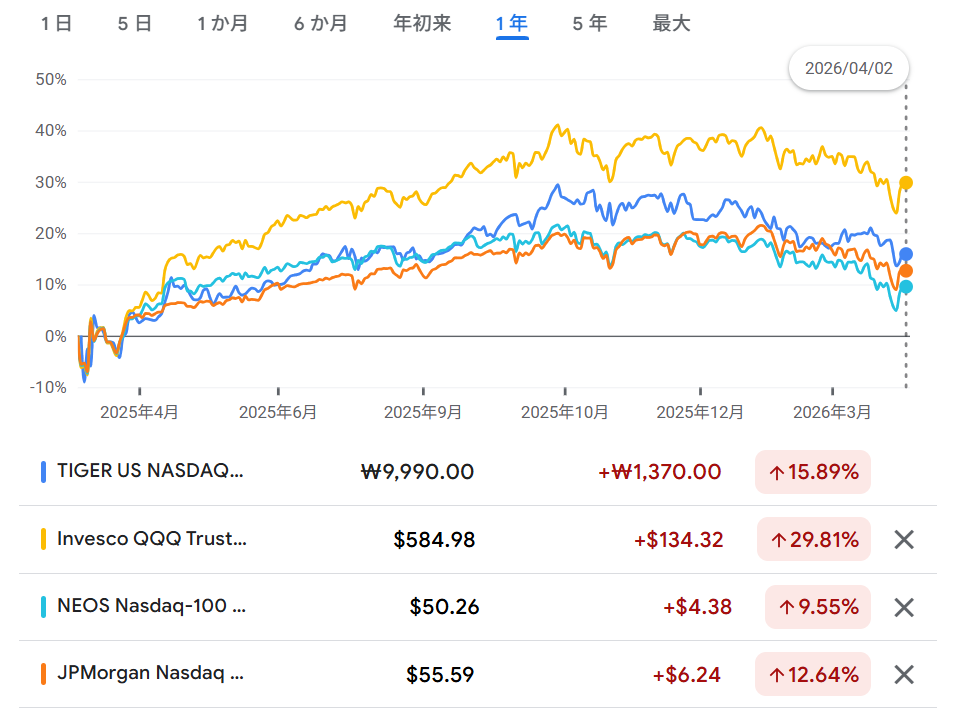
Task: Click the yellow endpoint dot on chart
Action: coord(906,183)
